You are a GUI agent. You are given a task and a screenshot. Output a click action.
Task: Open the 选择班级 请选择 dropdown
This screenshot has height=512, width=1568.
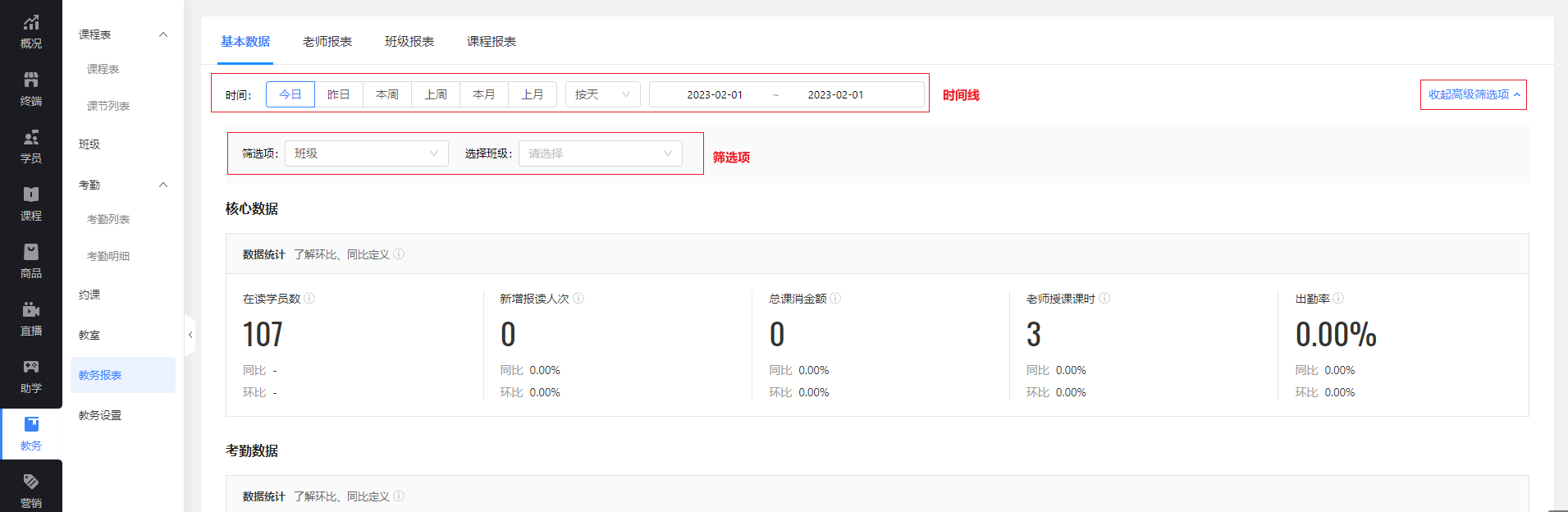601,153
